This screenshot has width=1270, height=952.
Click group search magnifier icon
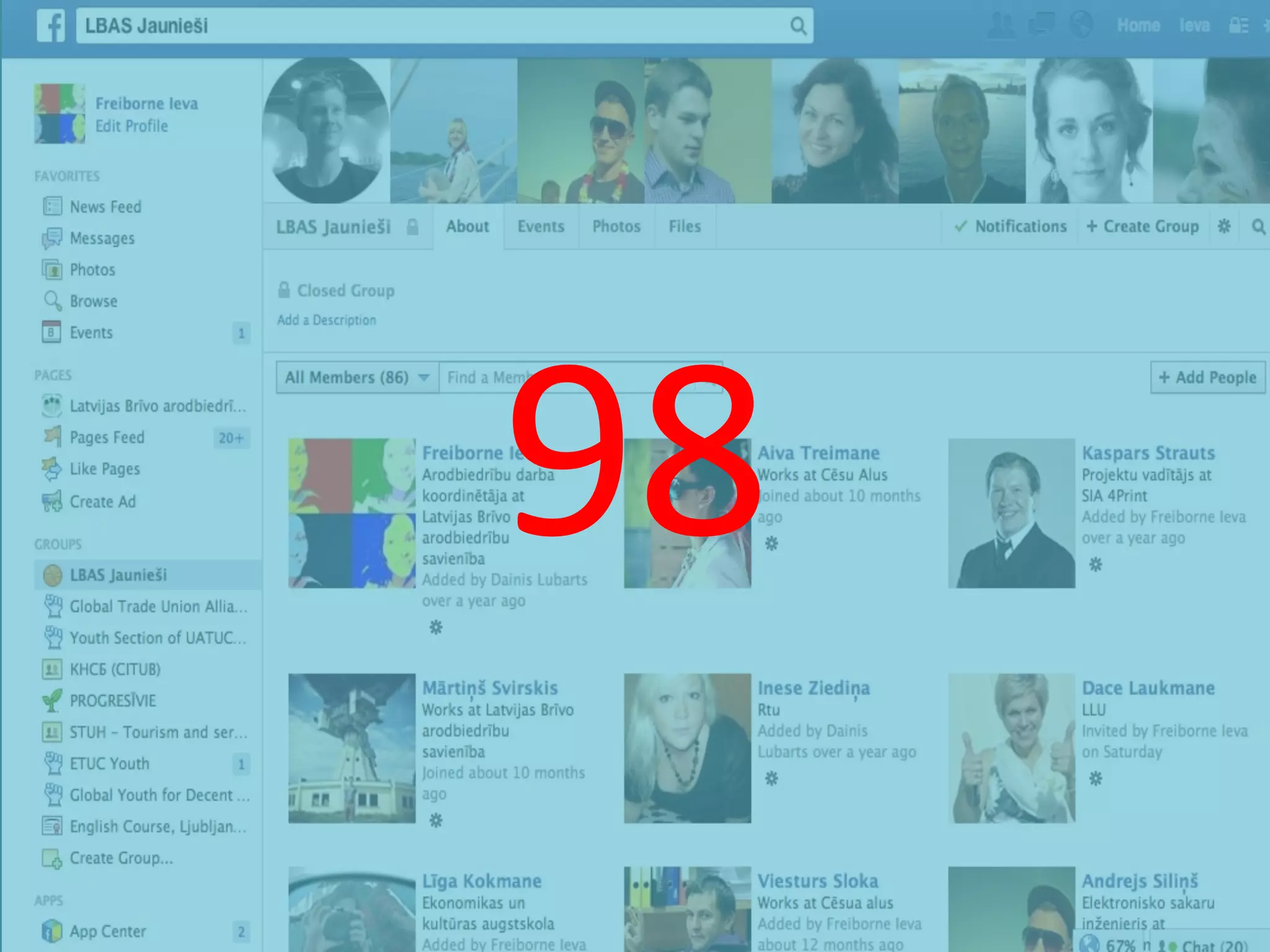[1258, 227]
